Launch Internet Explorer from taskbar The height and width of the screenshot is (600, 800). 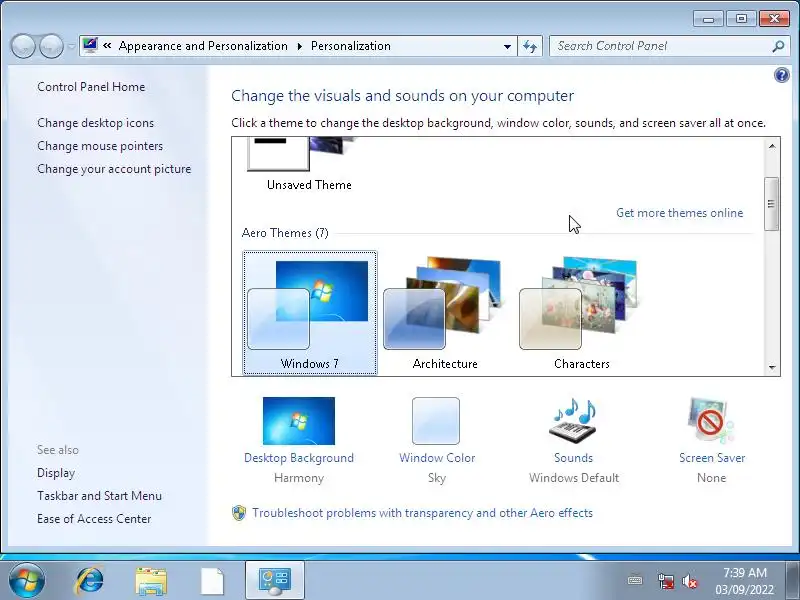click(x=90, y=581)
